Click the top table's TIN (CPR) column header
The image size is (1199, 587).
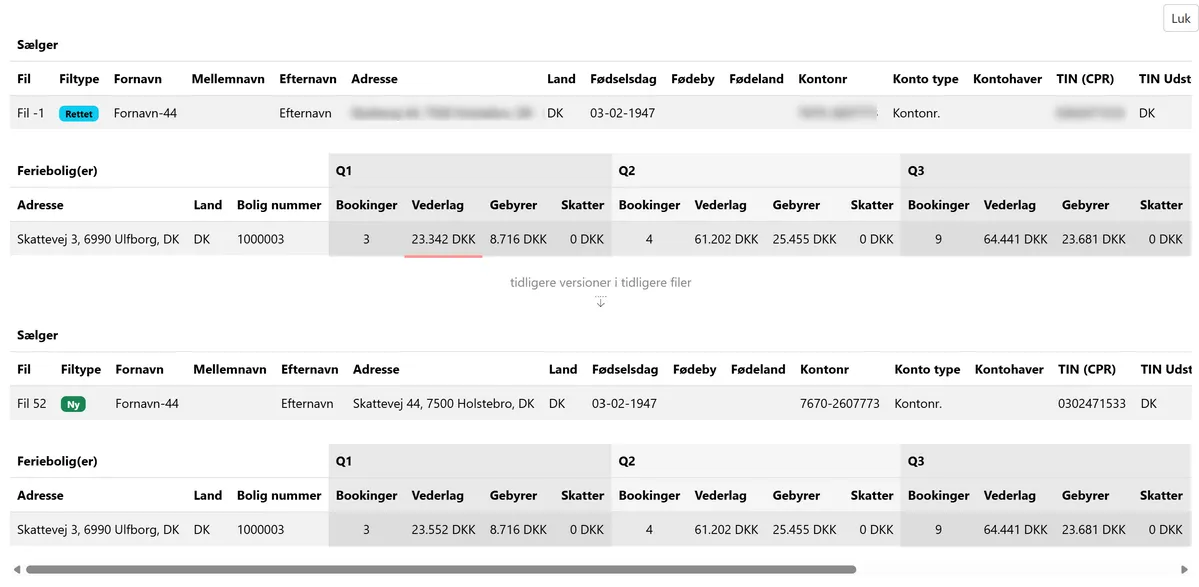point(1085,79)
